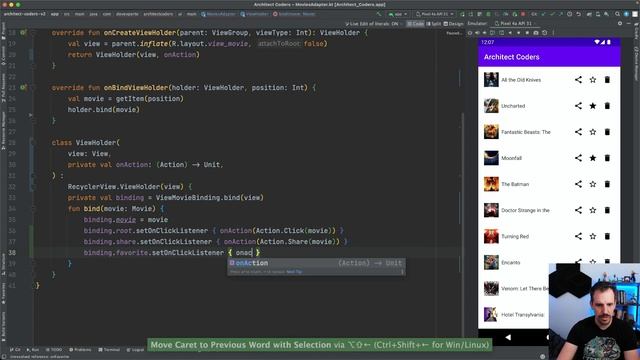640x360 pixels.
Task: Share the Uncharted movie
Action: click(x=578, y=106)
